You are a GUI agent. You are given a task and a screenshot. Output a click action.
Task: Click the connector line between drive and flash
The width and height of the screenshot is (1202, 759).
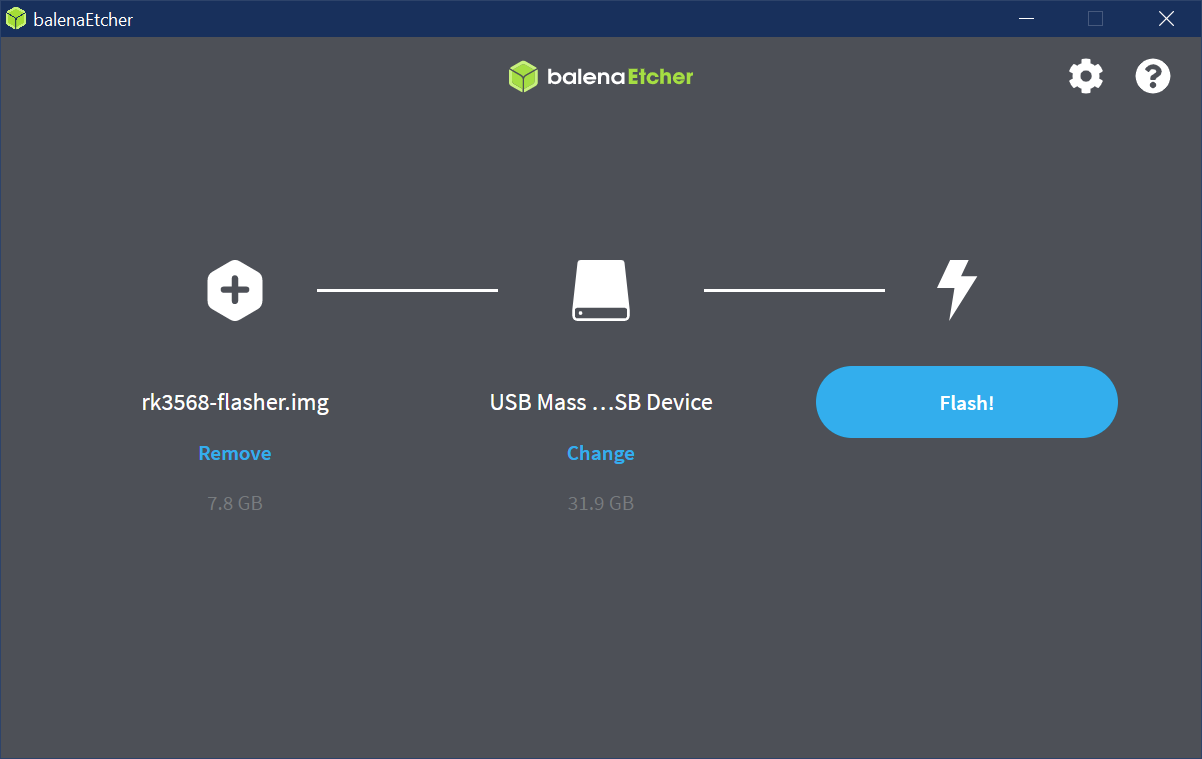[x=793, y=290]
